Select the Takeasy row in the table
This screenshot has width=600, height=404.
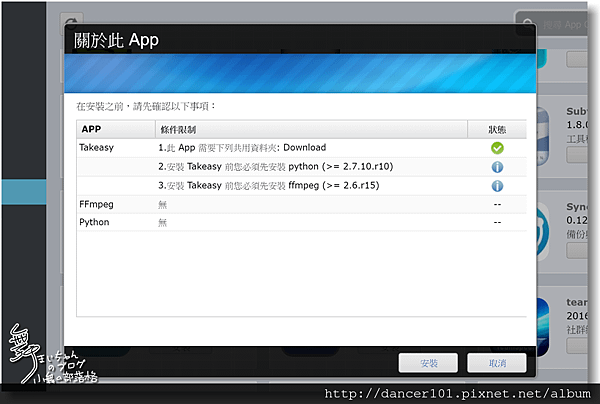pos(302,148)
